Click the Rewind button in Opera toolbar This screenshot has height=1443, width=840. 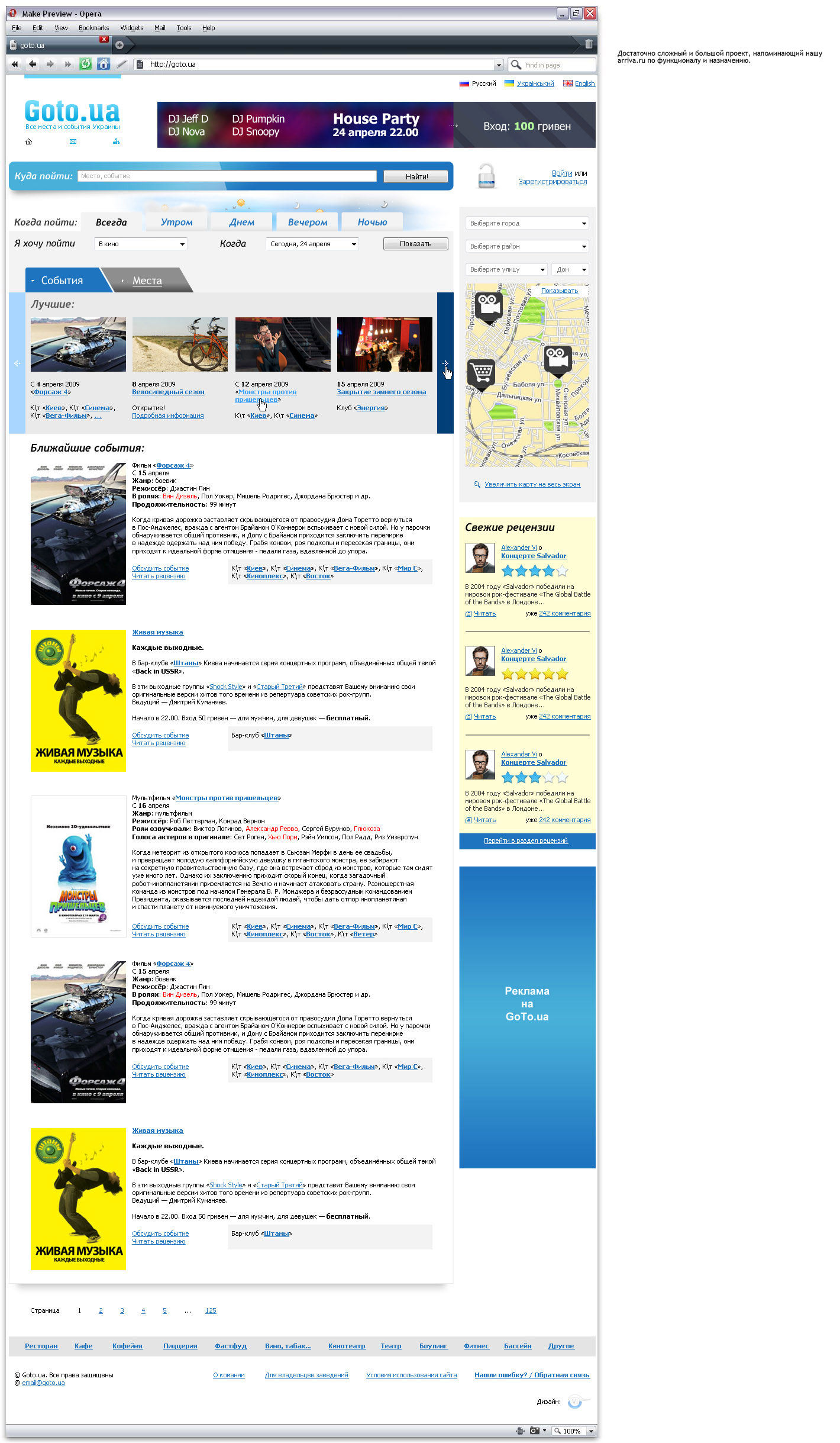click(15, 65)
